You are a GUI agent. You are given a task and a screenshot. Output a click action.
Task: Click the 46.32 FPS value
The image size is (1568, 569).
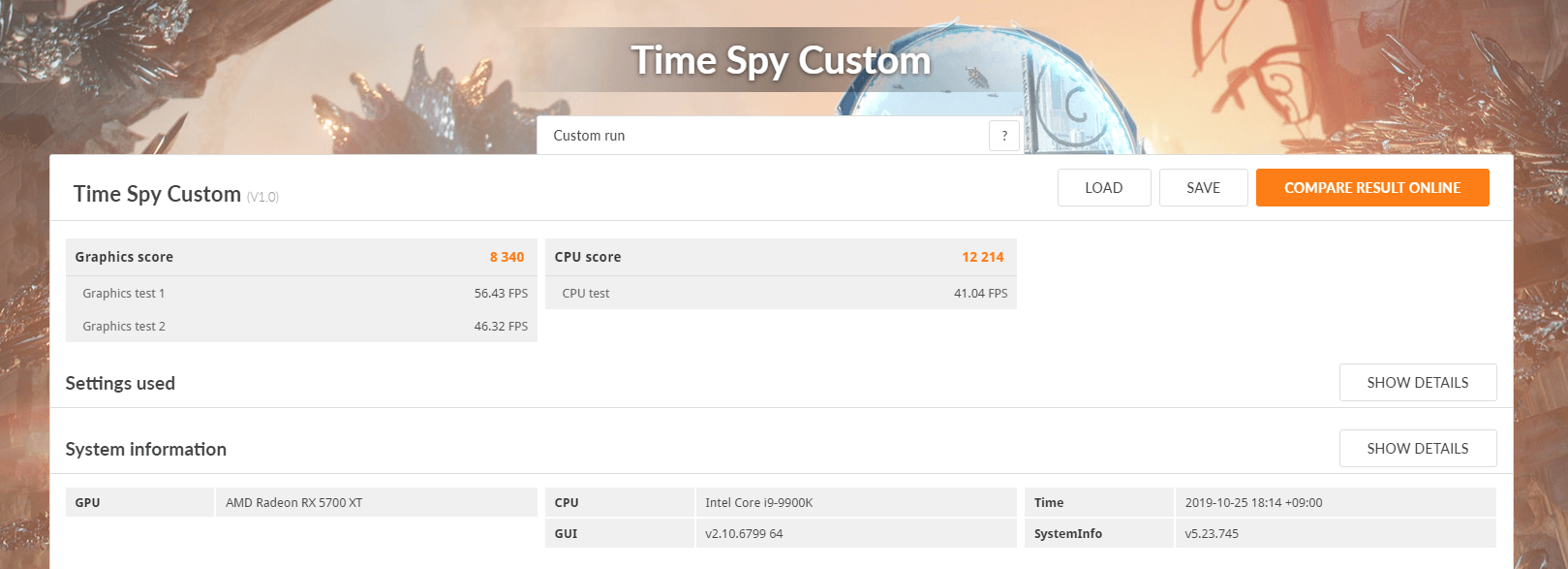point(501,327)
